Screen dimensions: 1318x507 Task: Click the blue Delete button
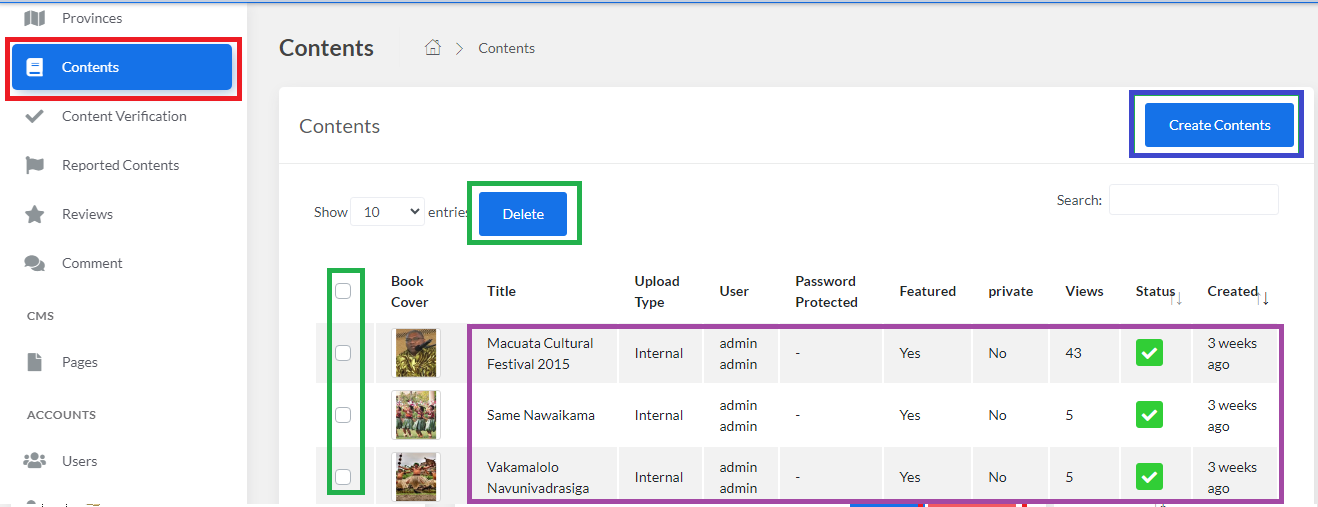tap(523, 214)
